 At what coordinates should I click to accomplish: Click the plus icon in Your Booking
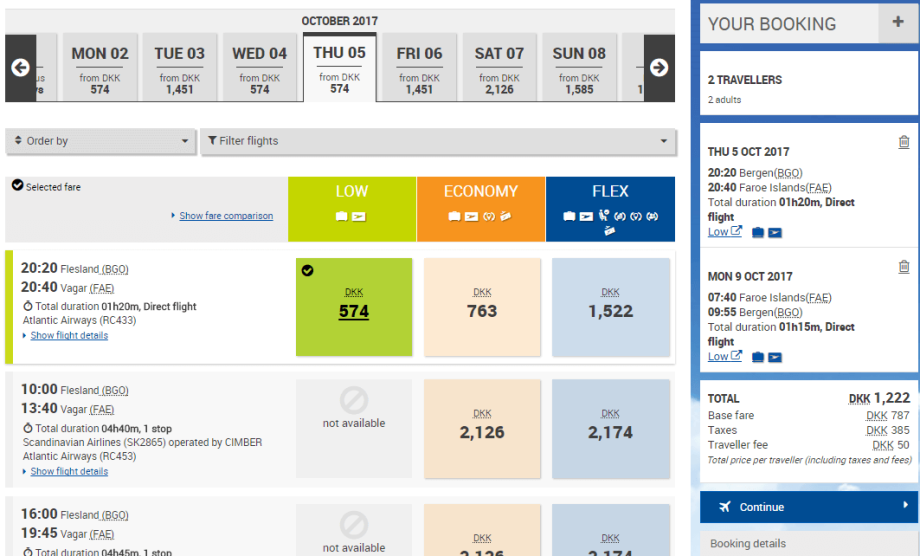click(x=896, y=23)
